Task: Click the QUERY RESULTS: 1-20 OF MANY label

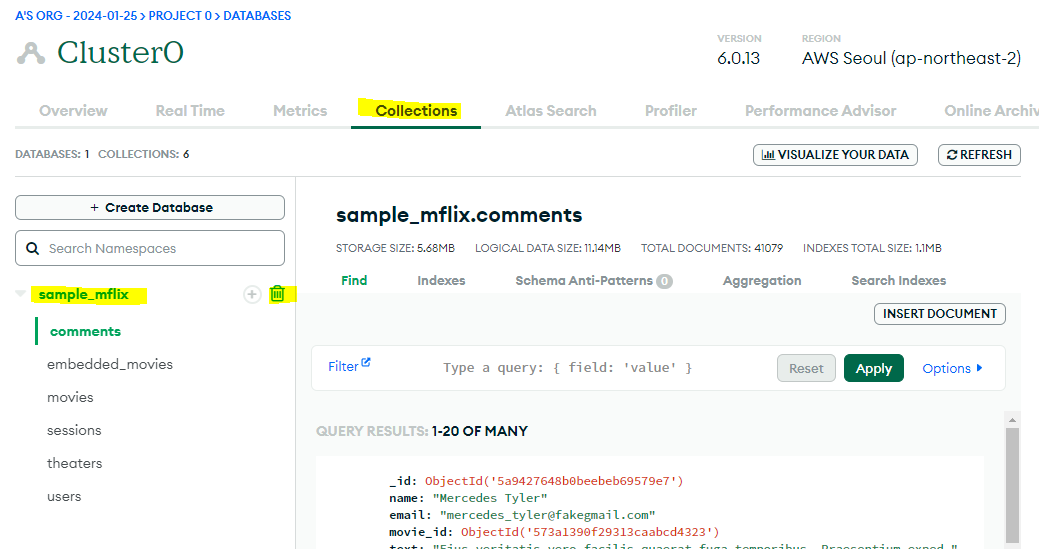Action: (x=422, y=431)
